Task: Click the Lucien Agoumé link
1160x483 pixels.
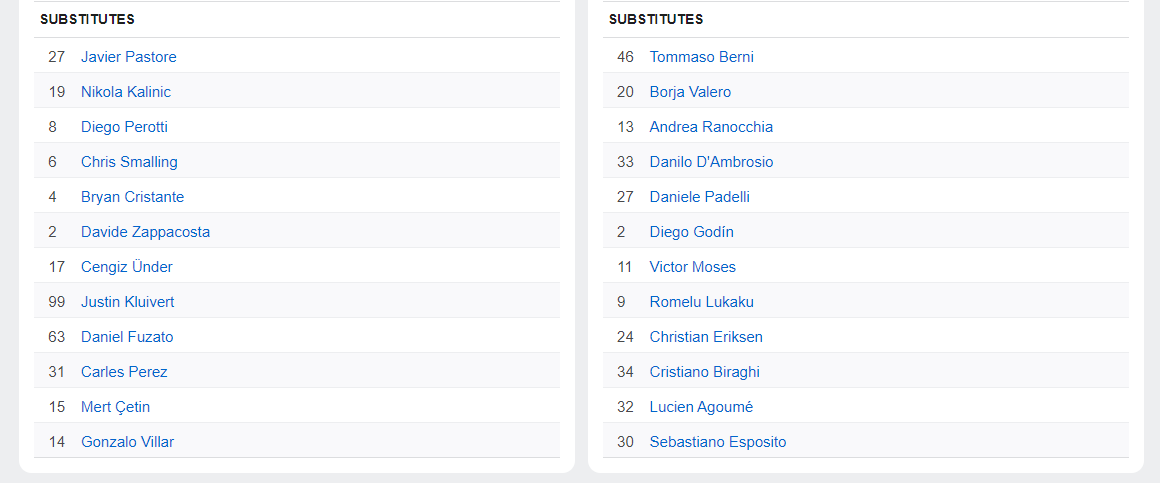Action: tap(701, 407)
